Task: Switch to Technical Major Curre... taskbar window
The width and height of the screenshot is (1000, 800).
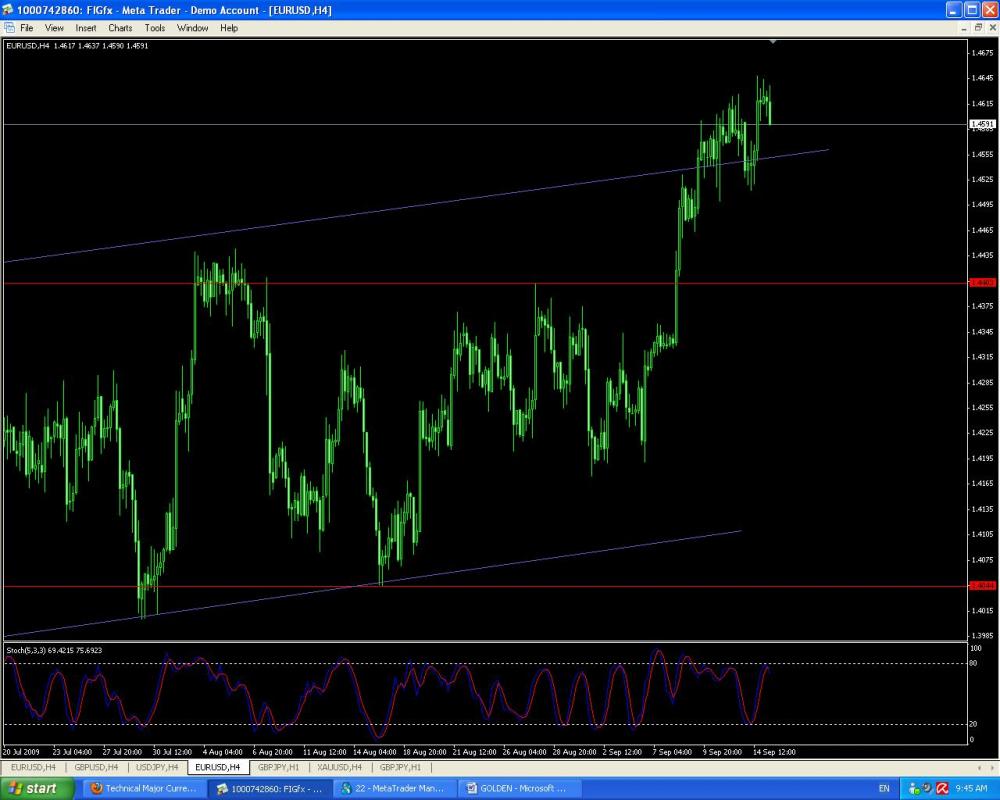Action: (144, 789)
